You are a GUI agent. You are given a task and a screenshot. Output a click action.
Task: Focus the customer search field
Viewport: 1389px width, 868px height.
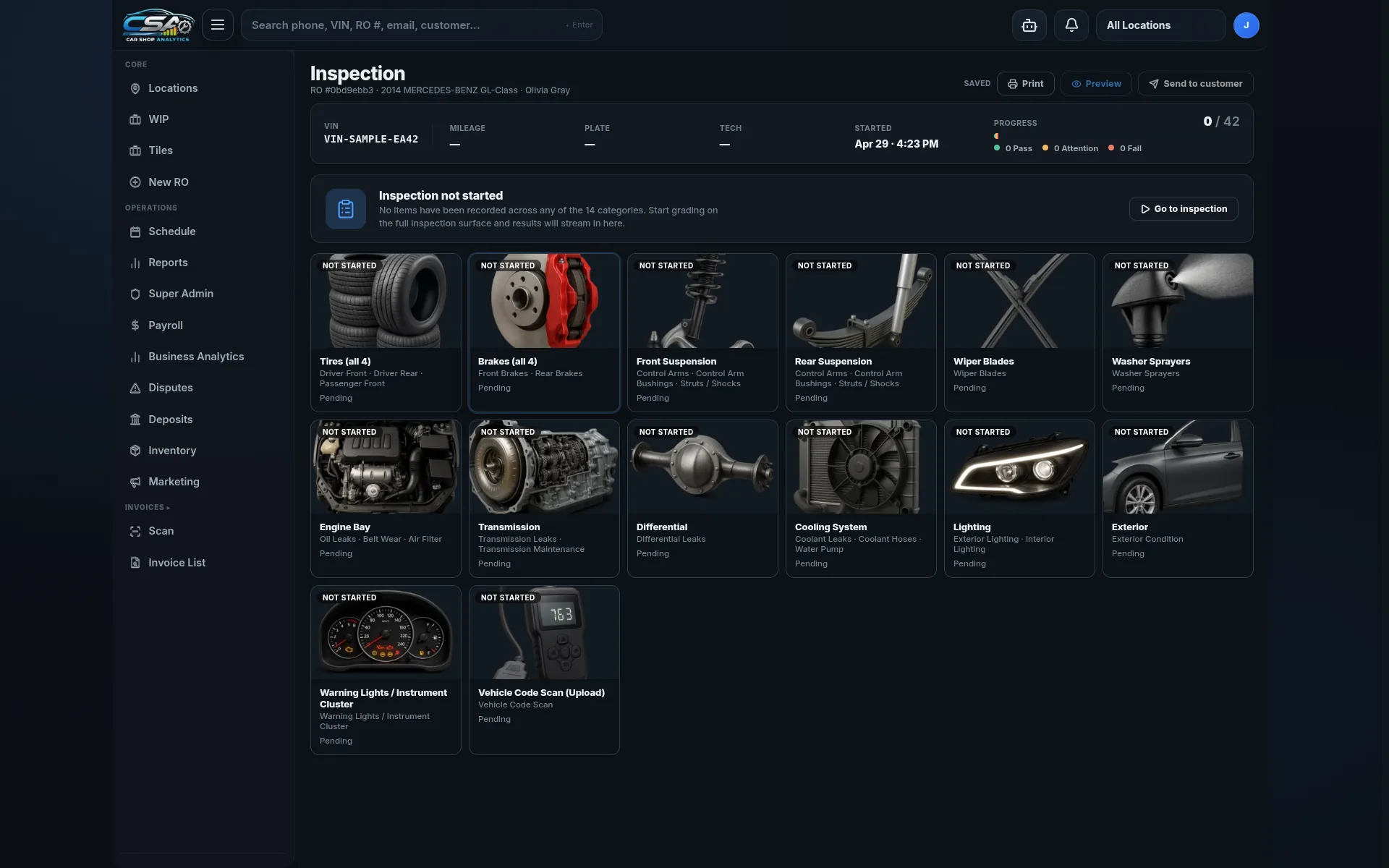[x=421, y=25]
